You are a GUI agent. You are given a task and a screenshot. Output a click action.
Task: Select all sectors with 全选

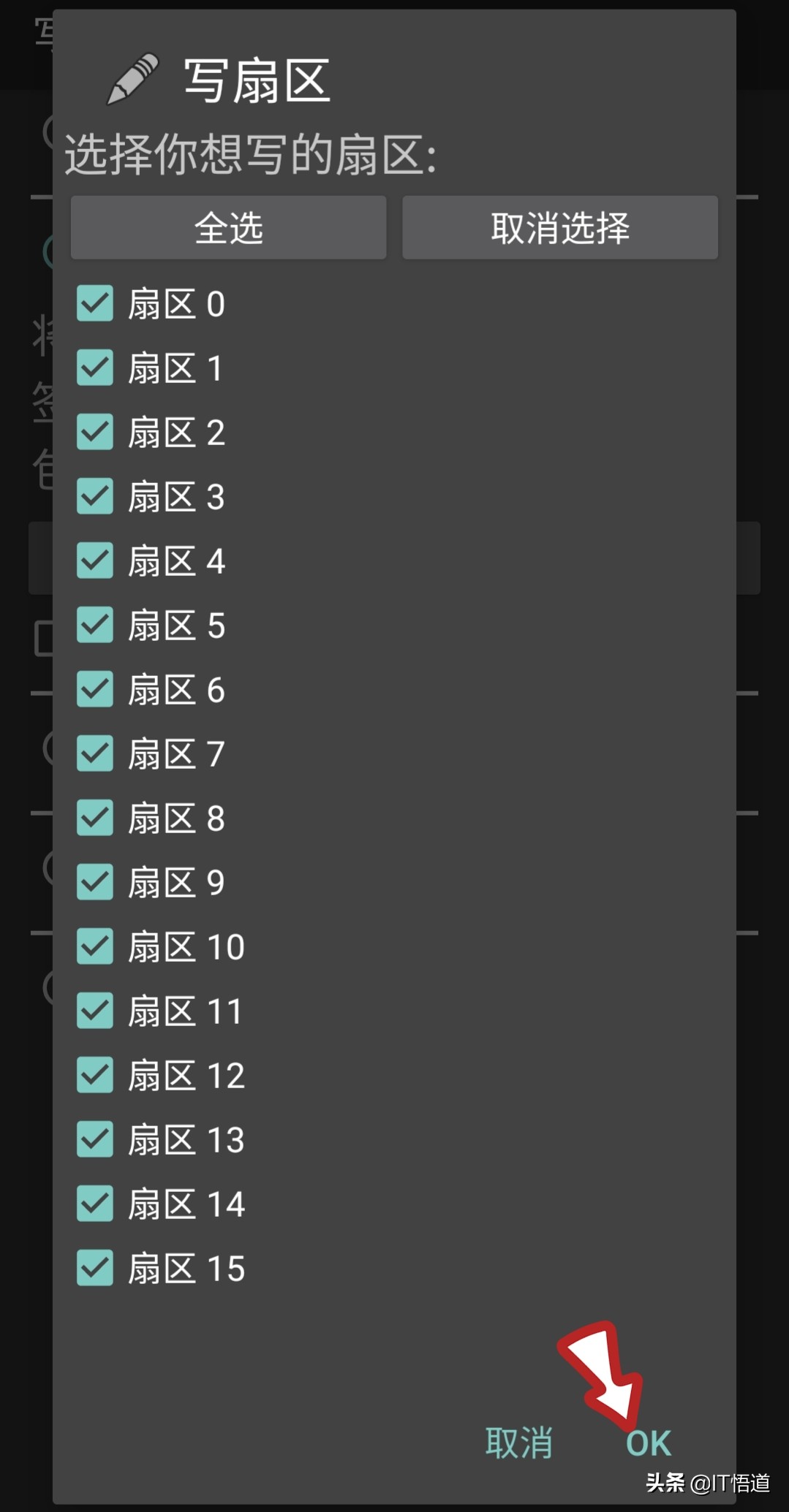pos(228,227)
